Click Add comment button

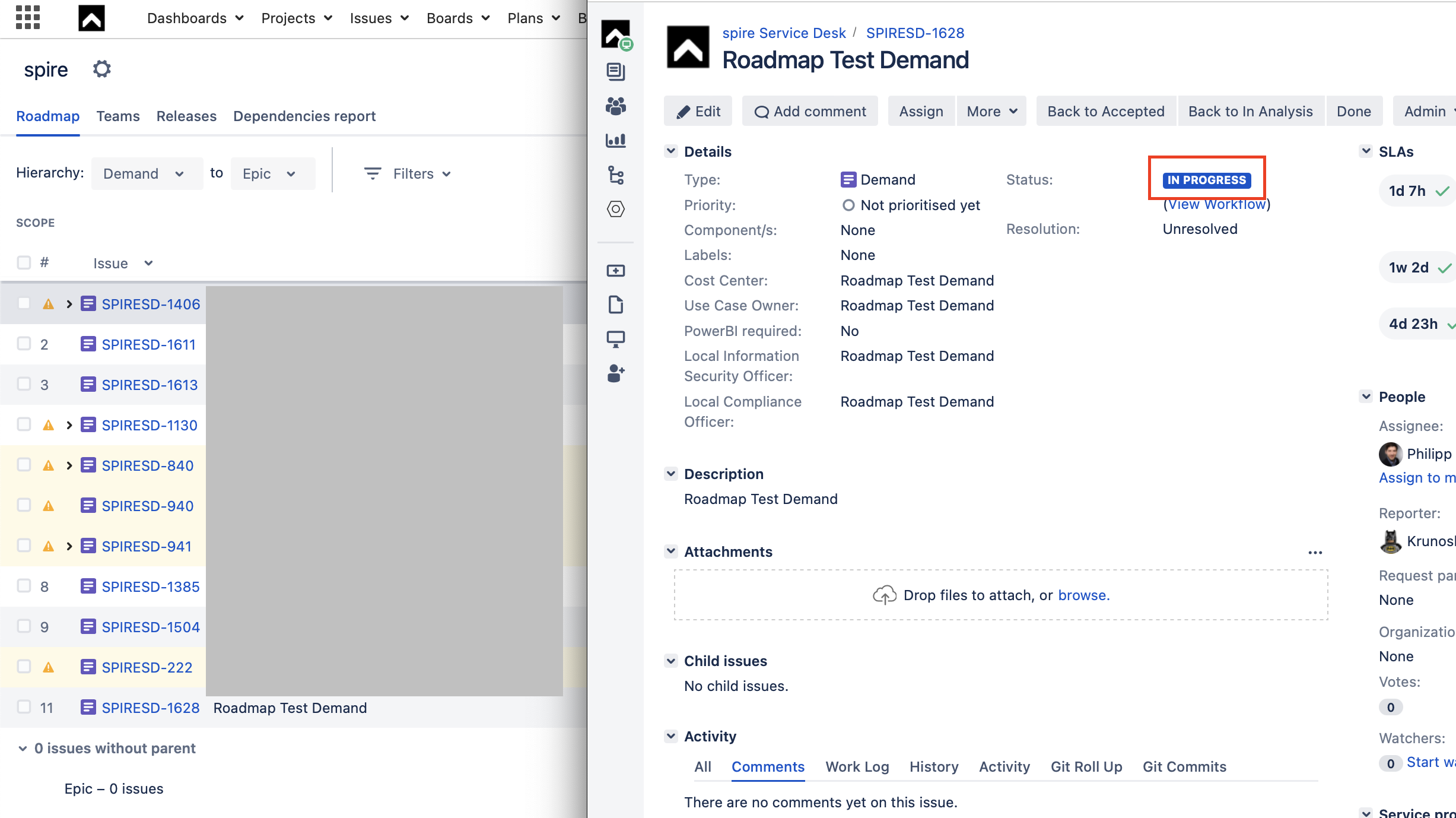click(x=810, y=111)
